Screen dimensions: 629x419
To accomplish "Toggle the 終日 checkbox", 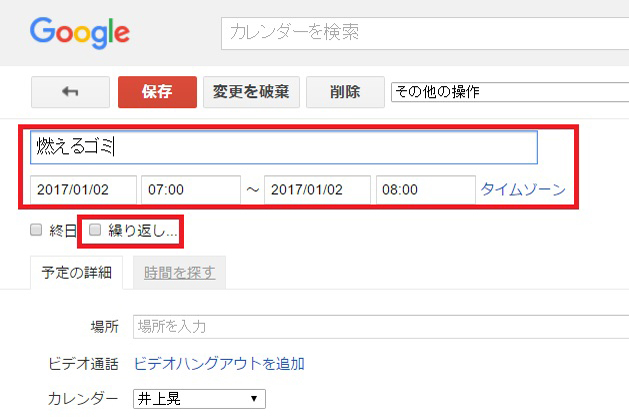I will click(36, 230).
